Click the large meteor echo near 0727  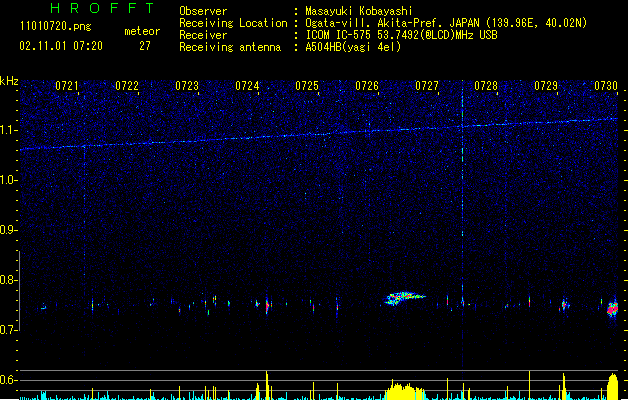pyautogui.click(x=404, y=298)
